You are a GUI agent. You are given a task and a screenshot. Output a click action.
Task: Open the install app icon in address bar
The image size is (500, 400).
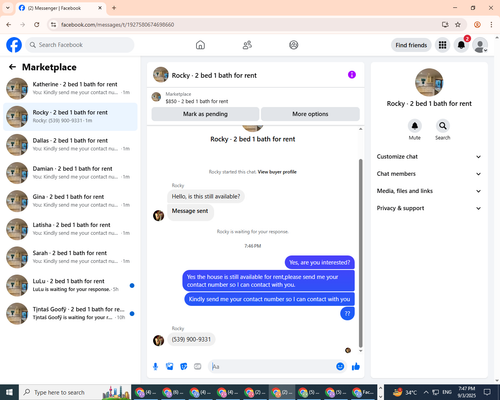(445, 25)
